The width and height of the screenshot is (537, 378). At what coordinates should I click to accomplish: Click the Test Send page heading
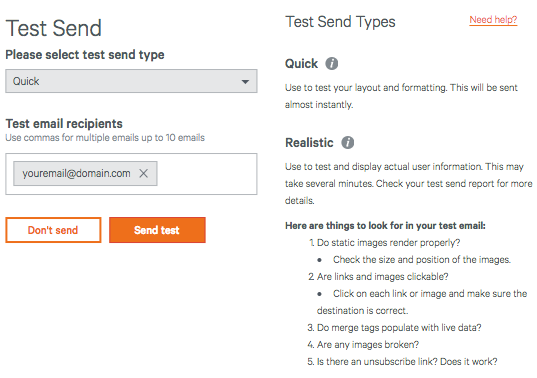(54, 28)
